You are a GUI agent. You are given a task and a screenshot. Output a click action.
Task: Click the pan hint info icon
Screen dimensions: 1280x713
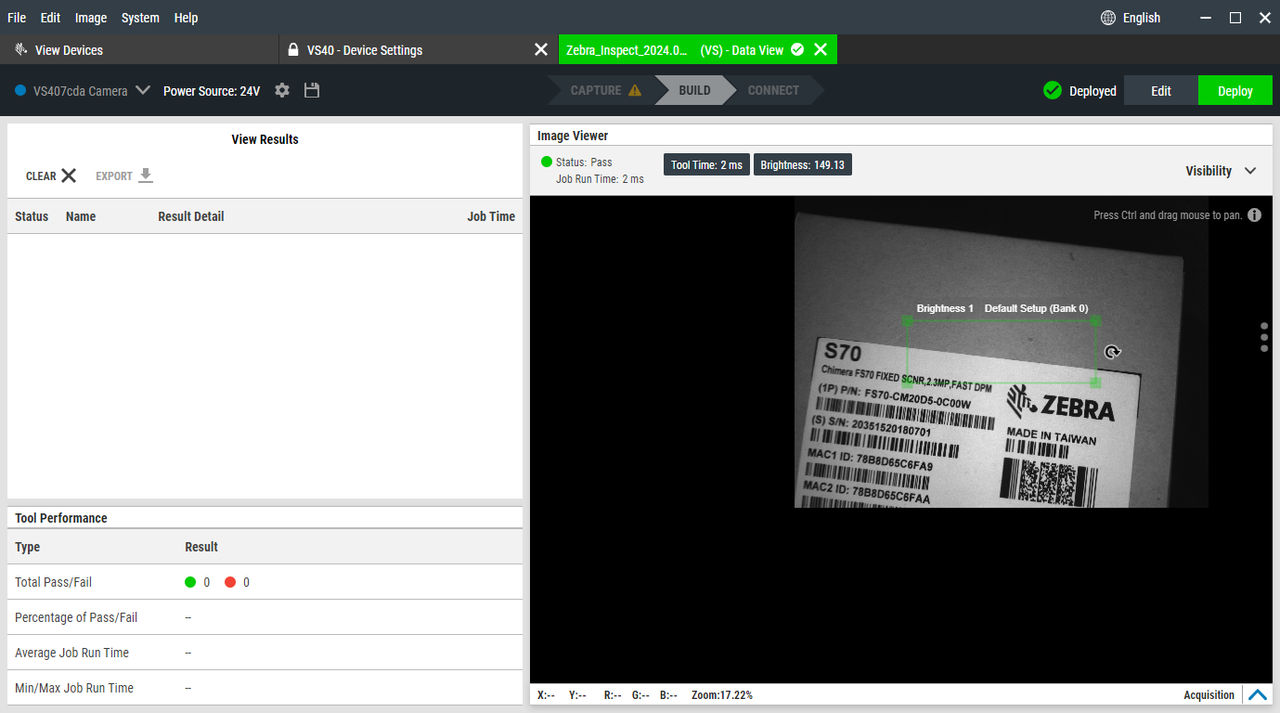(x=1254, y=215)
